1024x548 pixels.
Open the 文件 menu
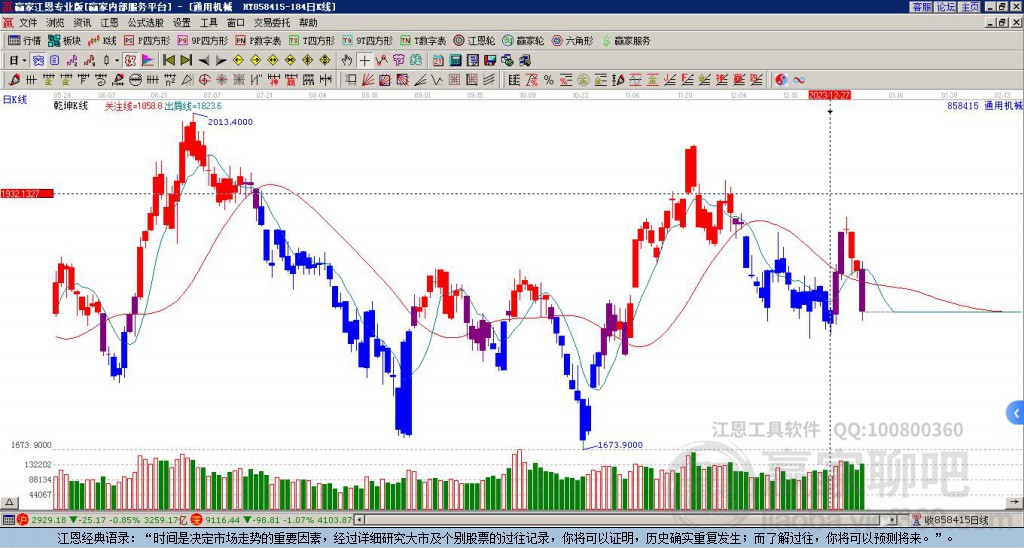28,23
